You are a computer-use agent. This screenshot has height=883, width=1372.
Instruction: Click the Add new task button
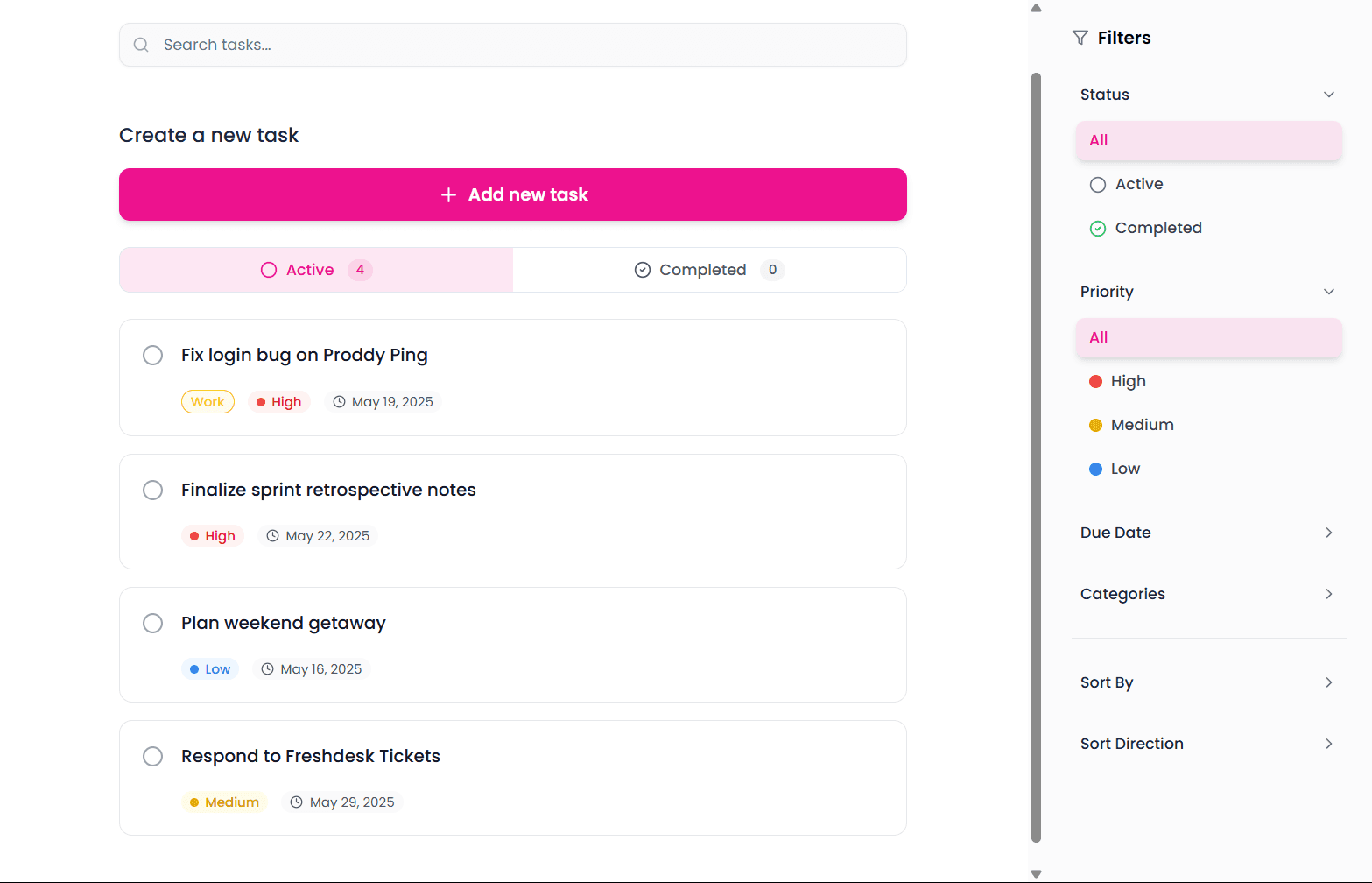pyautogui.click(x=512, y=194)
